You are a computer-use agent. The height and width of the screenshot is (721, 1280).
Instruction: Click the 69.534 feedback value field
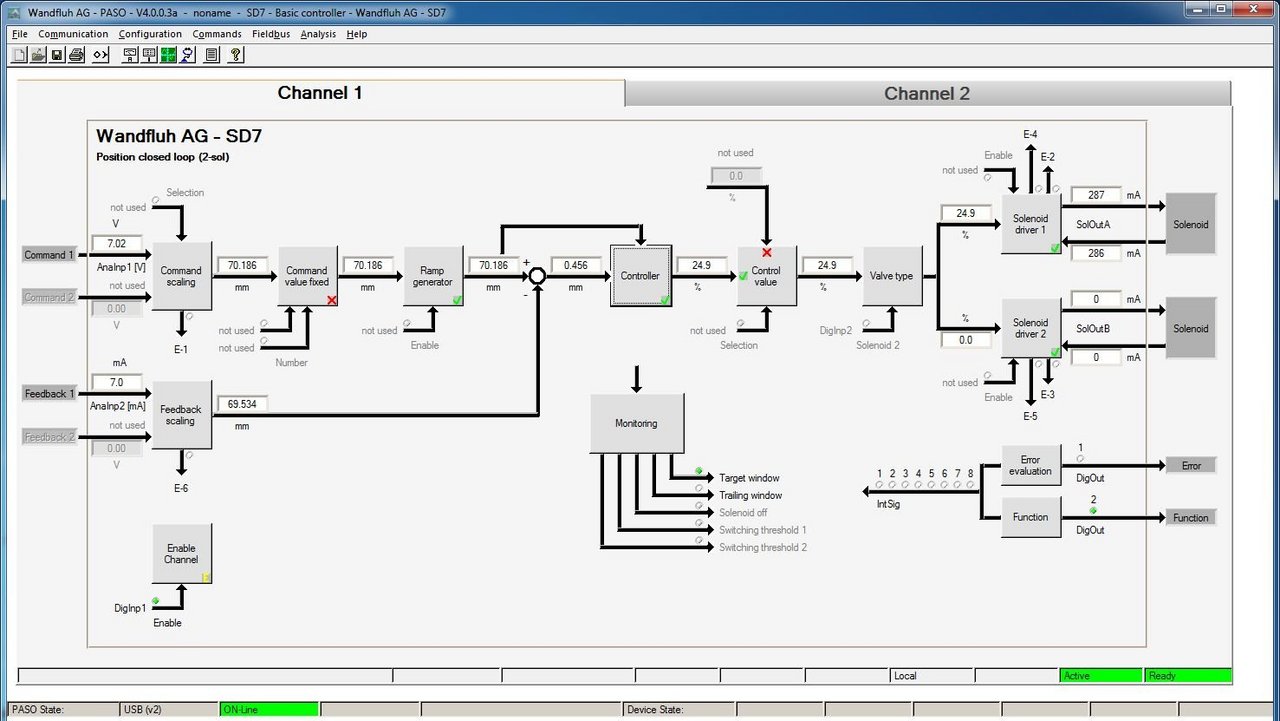tap(242, 404)
